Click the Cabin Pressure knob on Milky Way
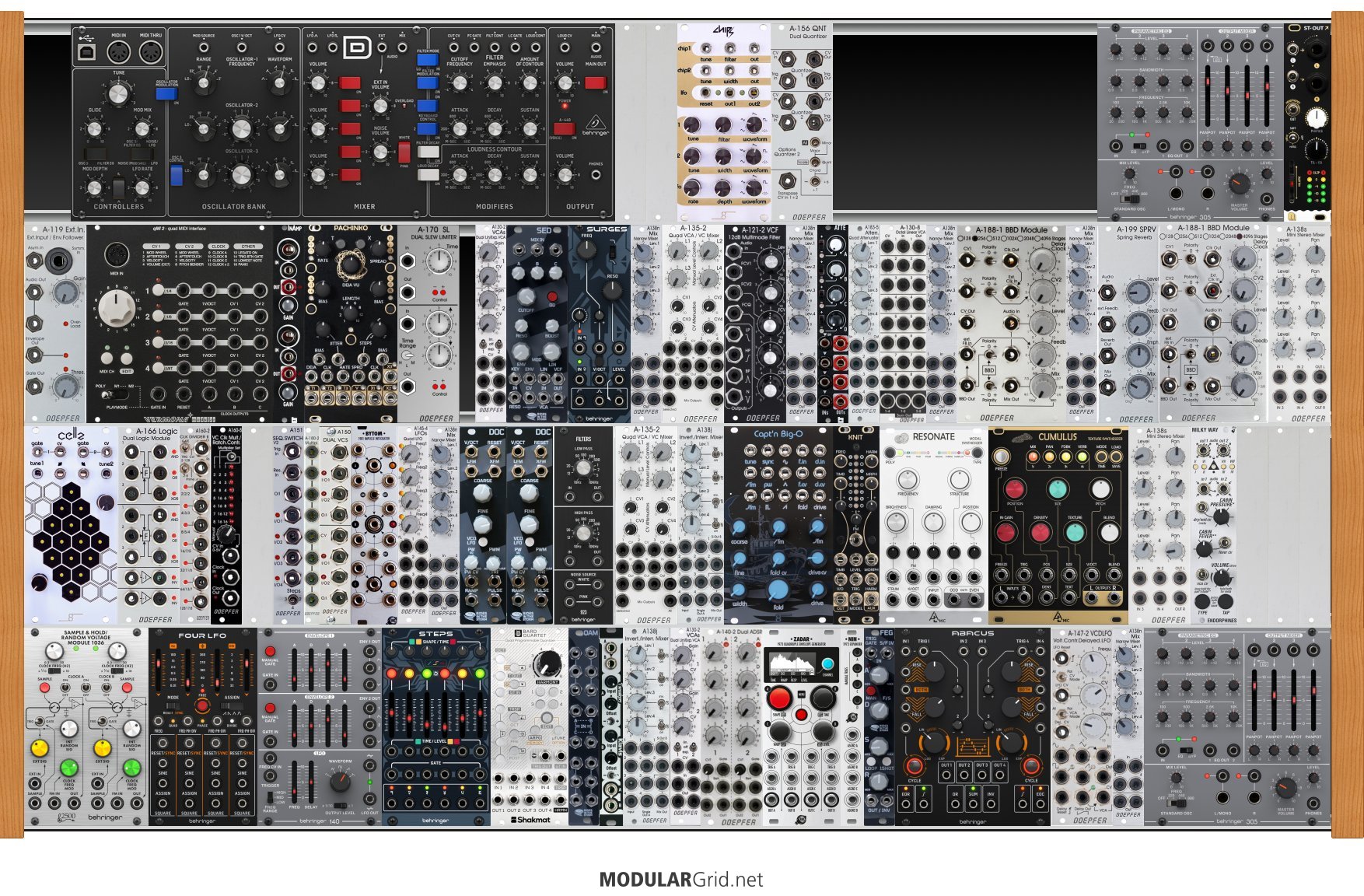The height and width of the screenshot is (896, 1364). pos(1222,516)
